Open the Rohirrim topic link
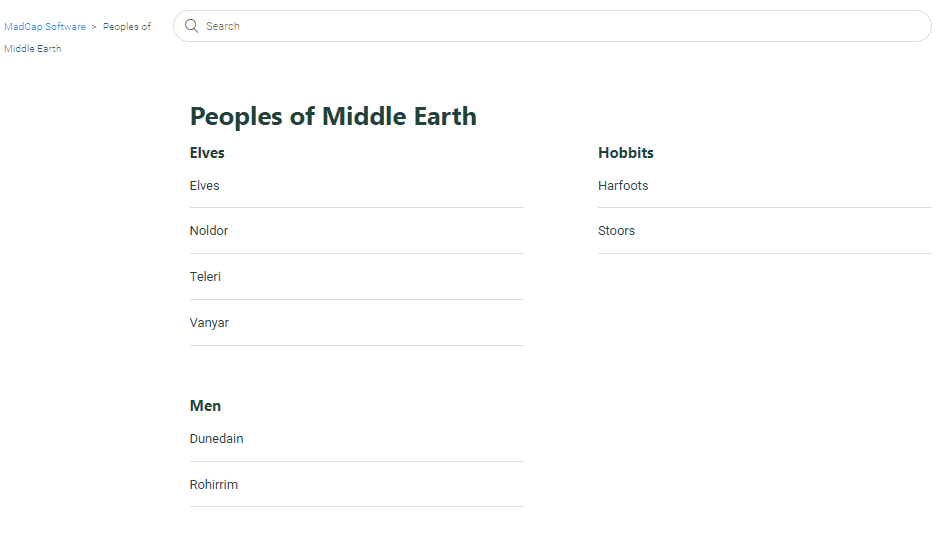 (x=214, y=485)
